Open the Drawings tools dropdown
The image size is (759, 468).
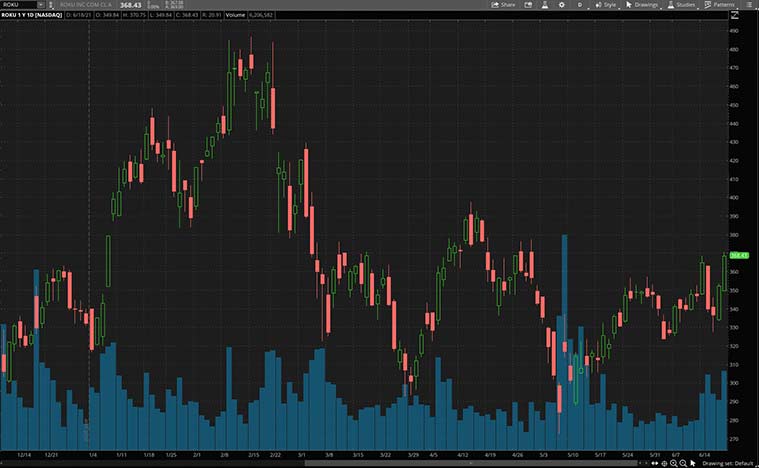pyautogui.click(x=643, y=5)
